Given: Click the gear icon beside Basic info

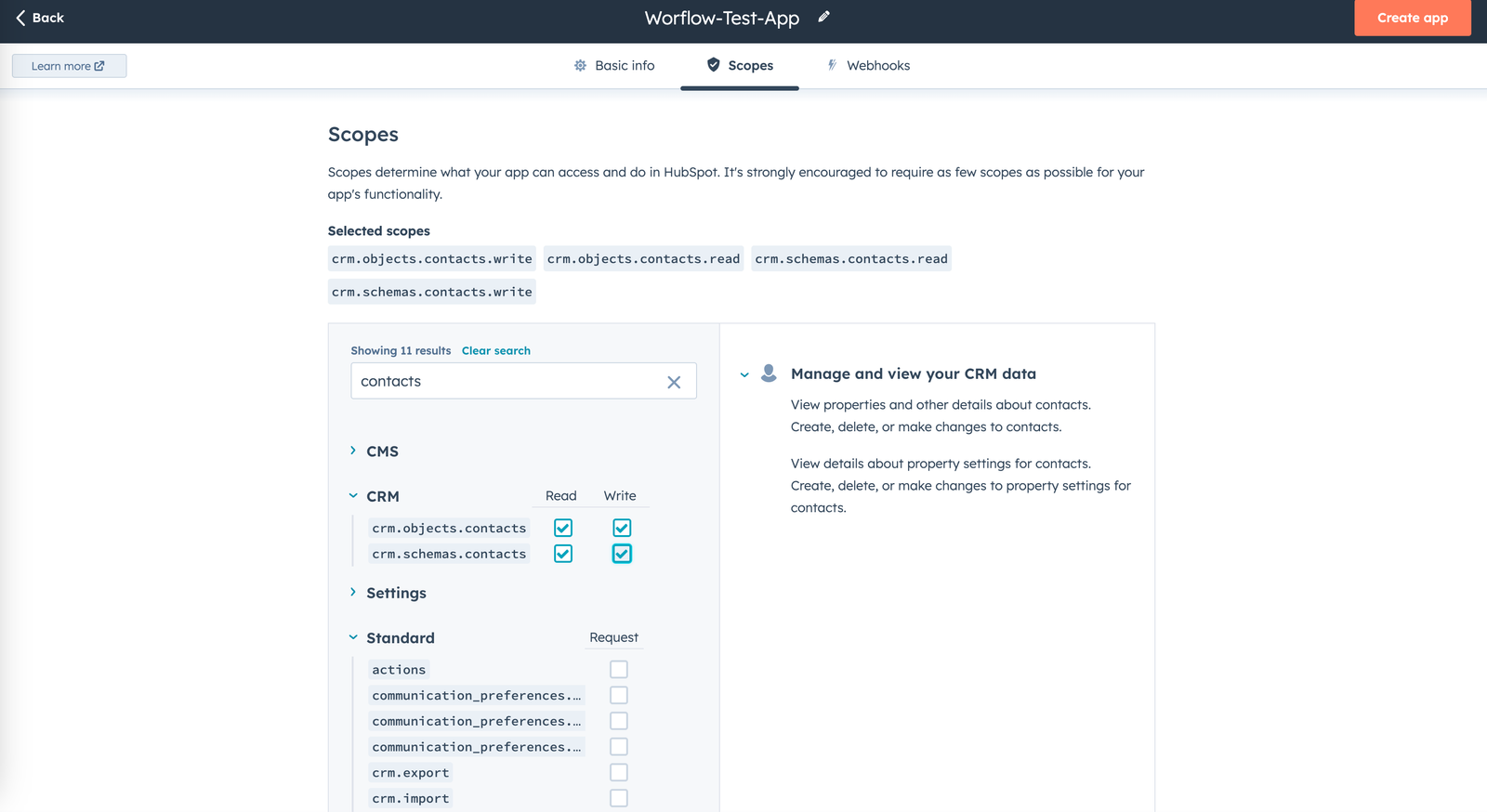Looking at the screenshot, I should coord(580,66).
